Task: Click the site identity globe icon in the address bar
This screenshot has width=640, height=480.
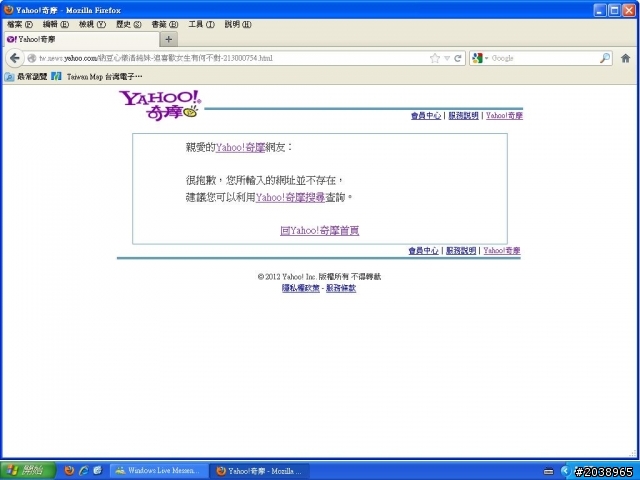Action: pos(31,58)
